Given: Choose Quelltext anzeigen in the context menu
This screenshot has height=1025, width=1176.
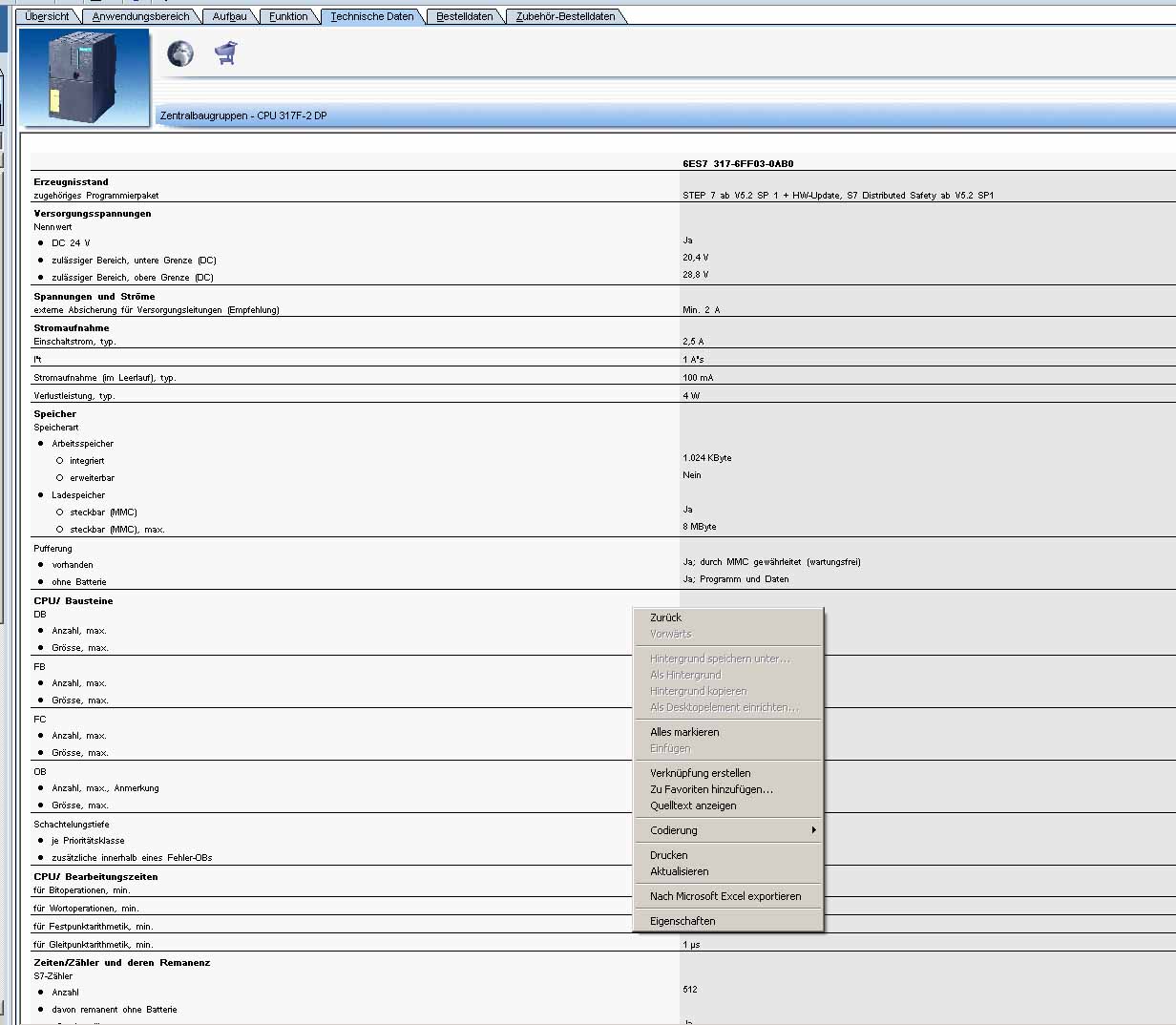Looking at the screenshot, I should pyautogui.click(x=728, y=805).
